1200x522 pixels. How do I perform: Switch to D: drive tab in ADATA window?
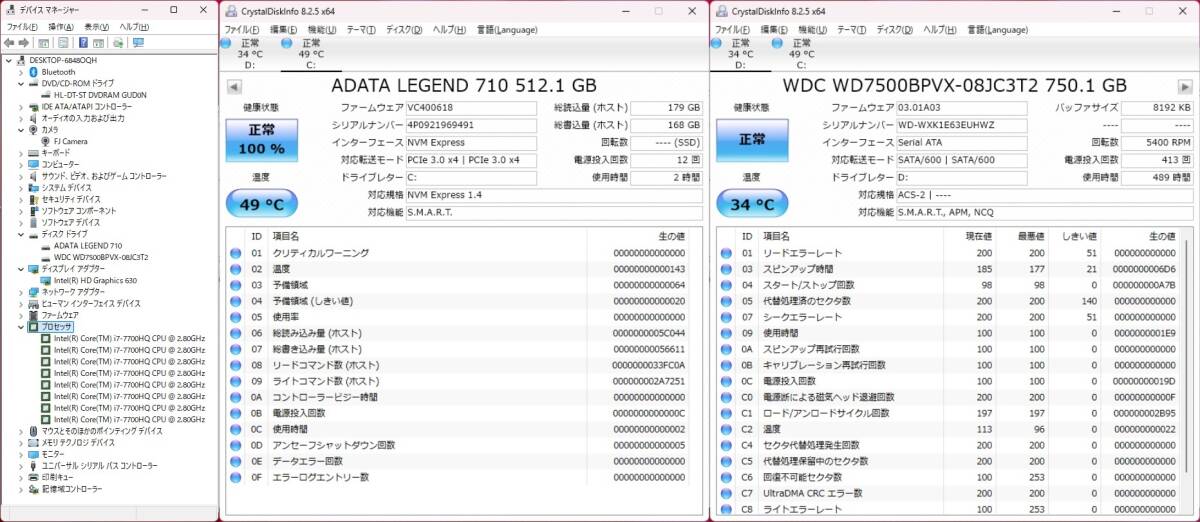pyautogui.click(x=250, y=54)
